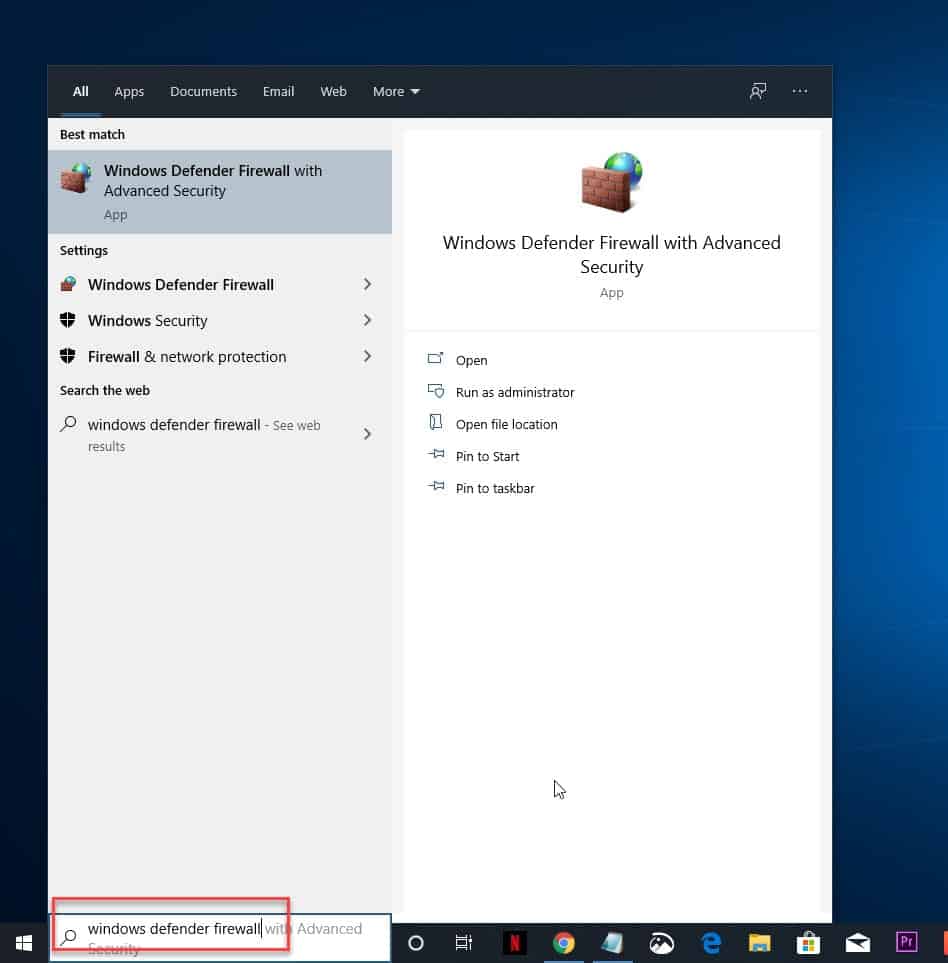
Task: Select the Apps search tab
Action: [x=129, y=91]
